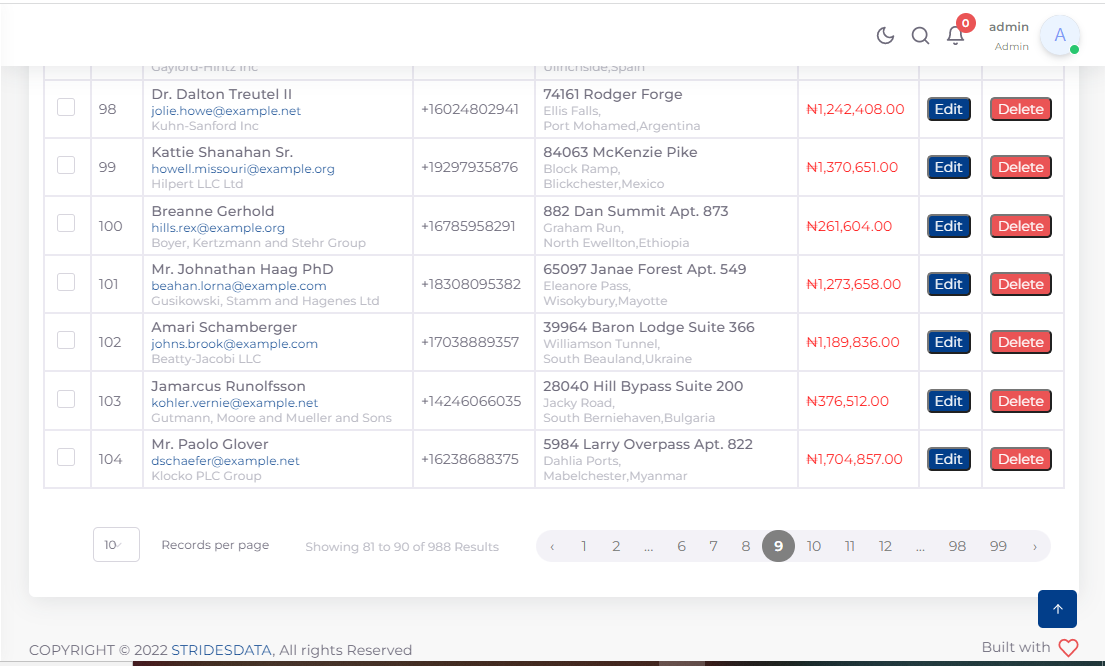Jump to page 99 in pagination
The width and height of the screenshot is (1105, 666).
[998, 546]
